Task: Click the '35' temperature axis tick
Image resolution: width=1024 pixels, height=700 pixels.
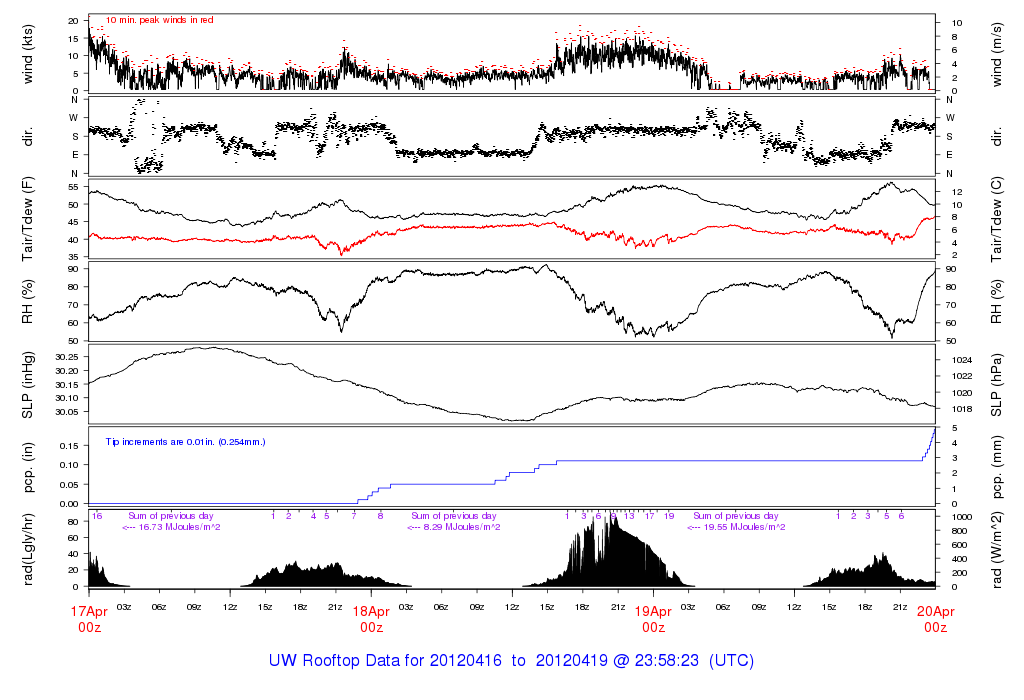Action: click(74, 258)
